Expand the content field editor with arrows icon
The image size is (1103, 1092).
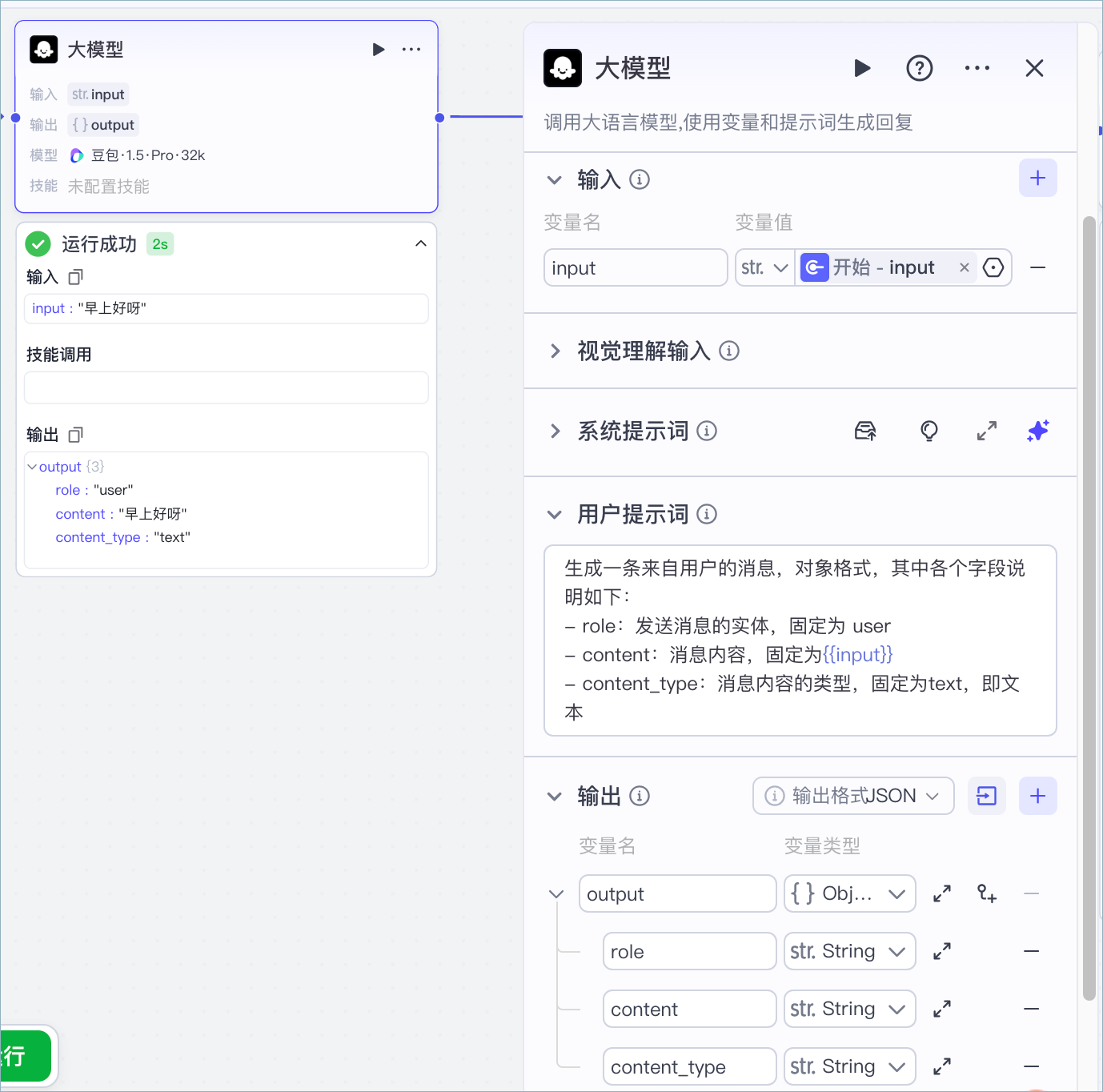tap(941, 1009)
